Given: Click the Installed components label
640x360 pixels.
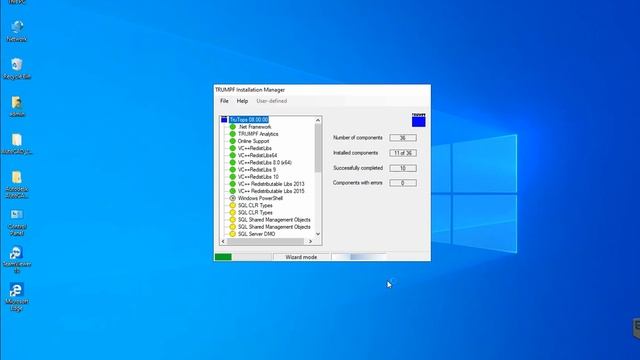Looking at the screenshot, I should (x=356, y=153).
